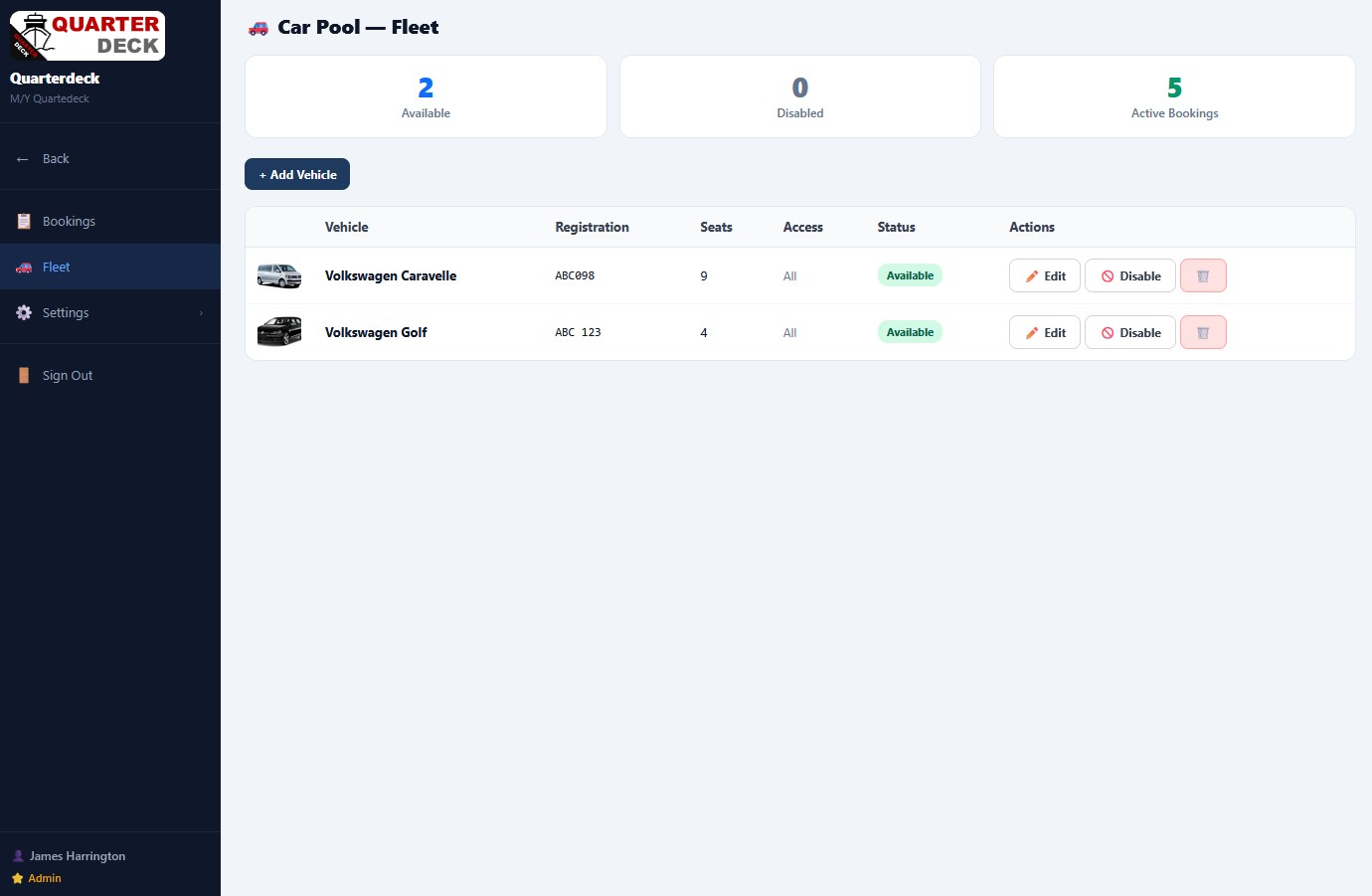Click the Settings gear icon
This screenshot has height=896, width=1372.
[24, 312]
